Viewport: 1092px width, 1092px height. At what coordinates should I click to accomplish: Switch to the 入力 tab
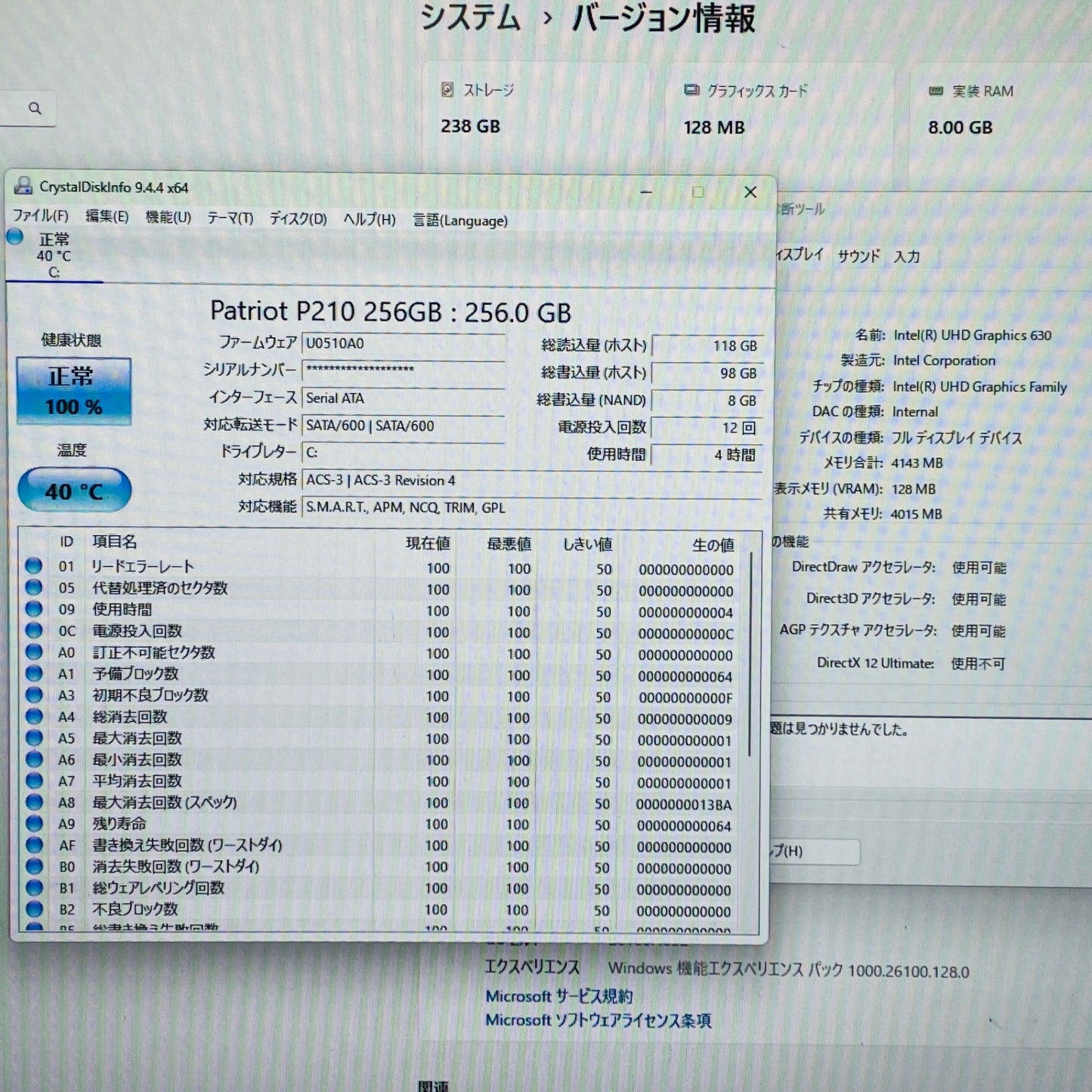pos(908,257)
